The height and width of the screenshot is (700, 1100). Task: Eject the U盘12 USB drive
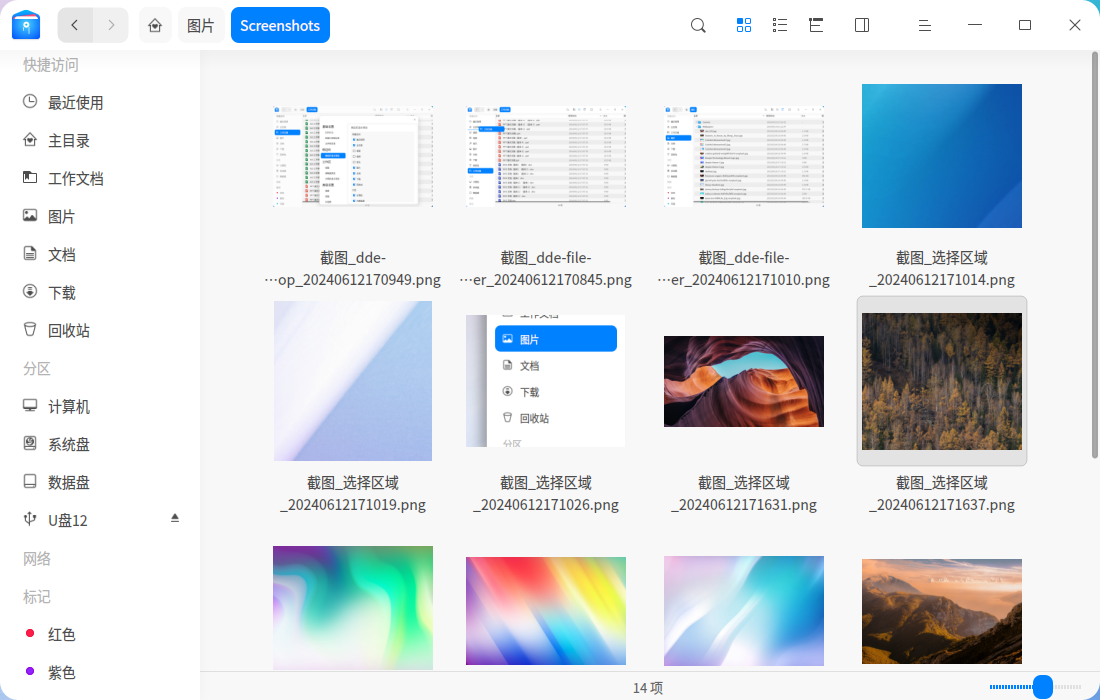click(x=175, y=519)
